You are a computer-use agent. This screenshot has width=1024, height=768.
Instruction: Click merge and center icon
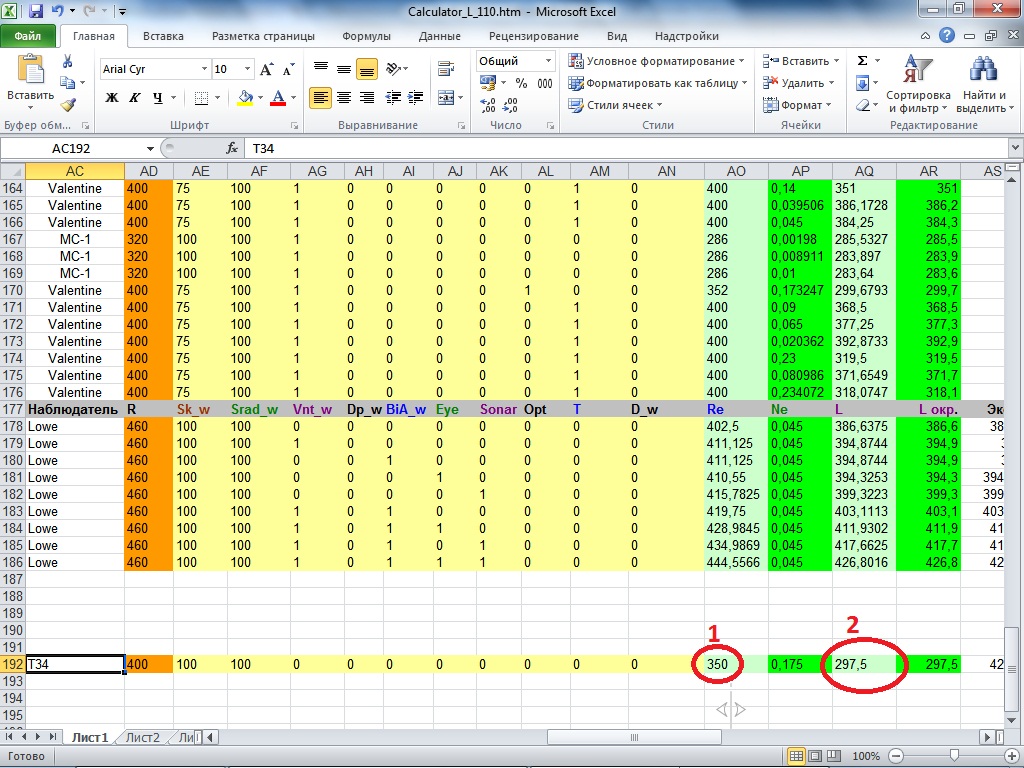[446, 98]
